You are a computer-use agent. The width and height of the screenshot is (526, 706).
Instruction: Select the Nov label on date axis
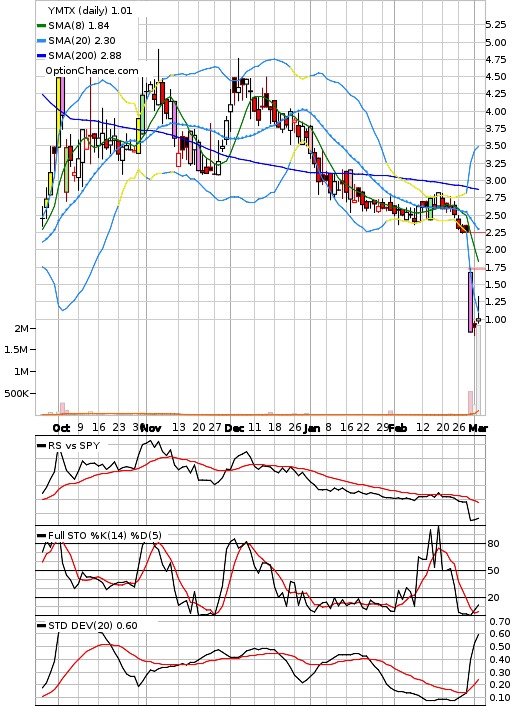150,428
